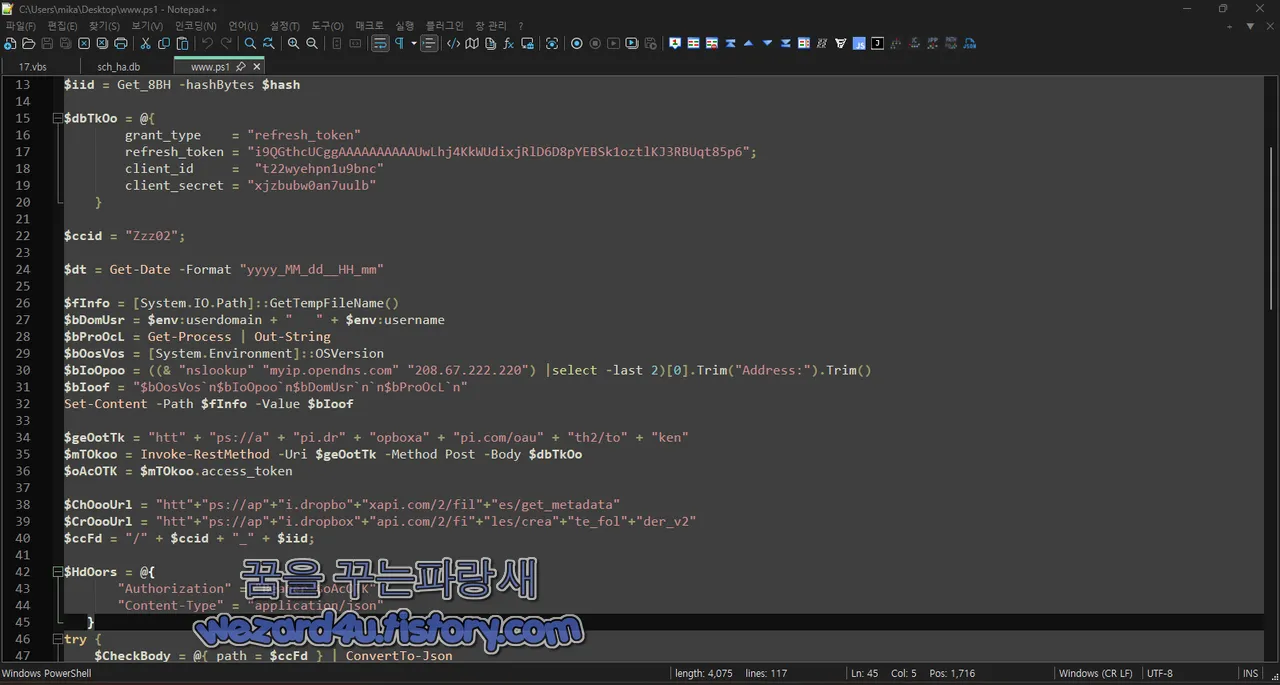Viewport: 1280px width, 685px height.
Task: Collapse fold marker at line 15
Action: coord(57,118)
